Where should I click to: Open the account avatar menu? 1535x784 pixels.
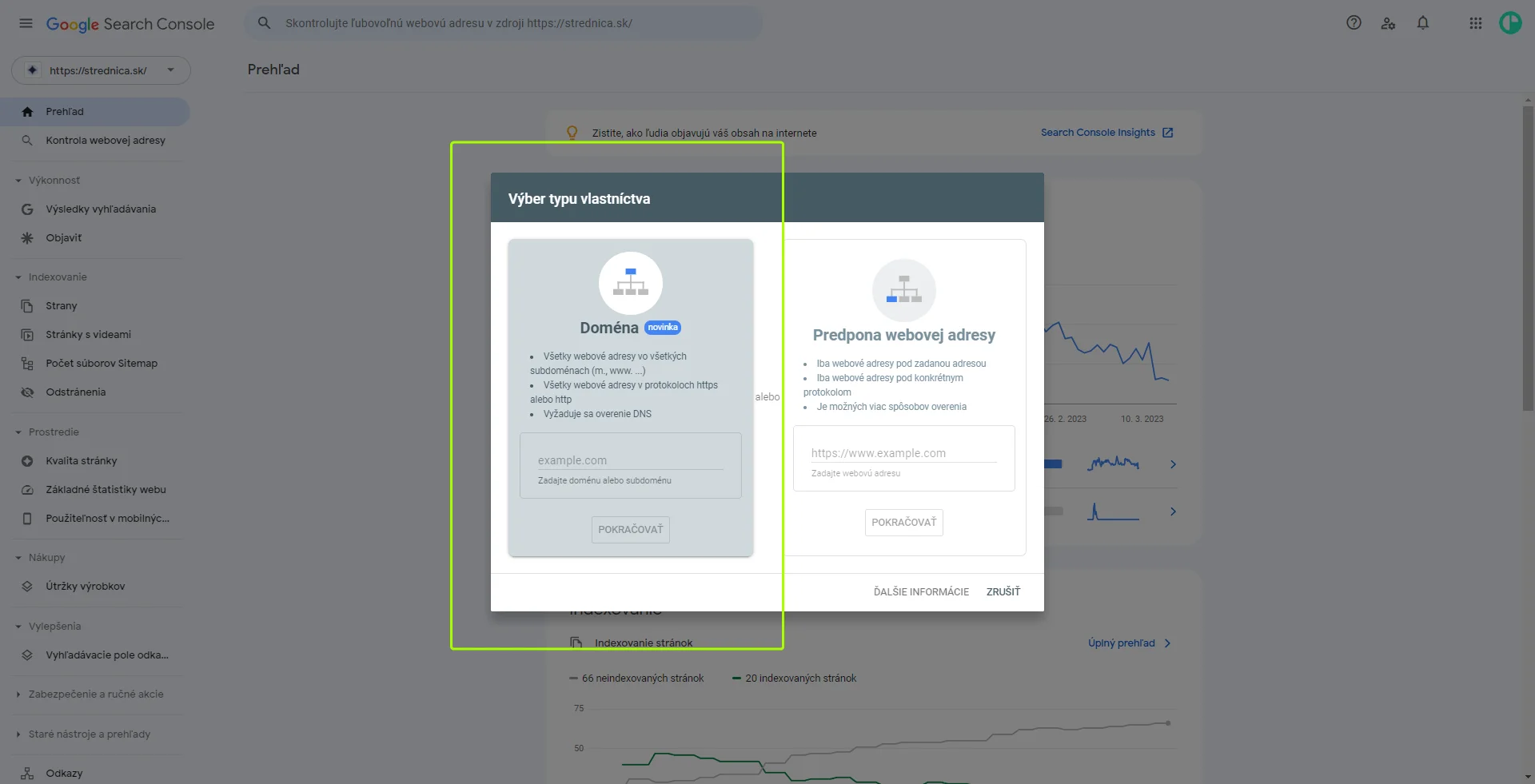tap(1510, 23)
